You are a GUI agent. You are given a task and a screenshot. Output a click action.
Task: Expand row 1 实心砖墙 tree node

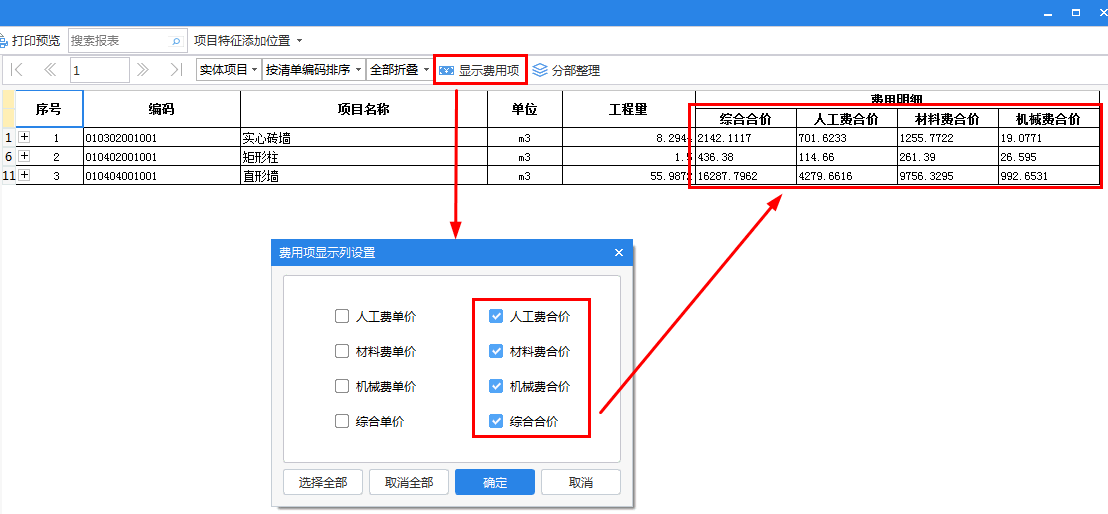[24, 137]
